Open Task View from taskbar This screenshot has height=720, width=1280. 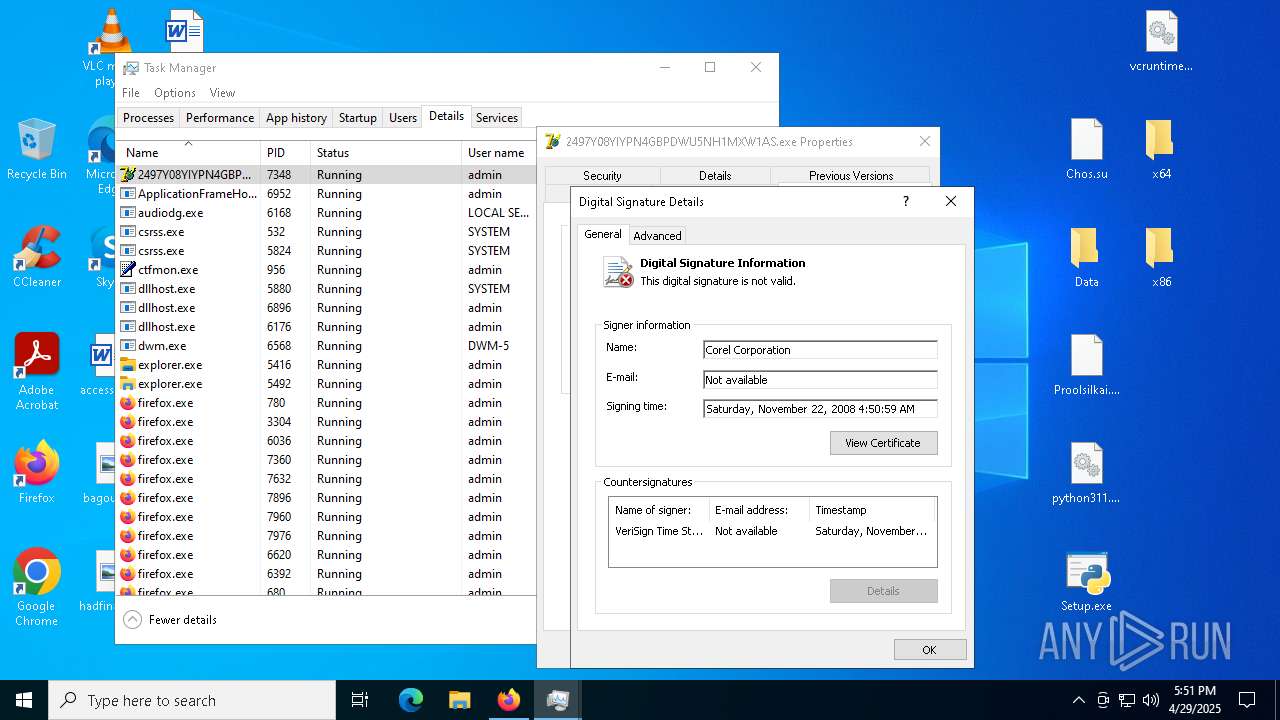pos(360,700)
